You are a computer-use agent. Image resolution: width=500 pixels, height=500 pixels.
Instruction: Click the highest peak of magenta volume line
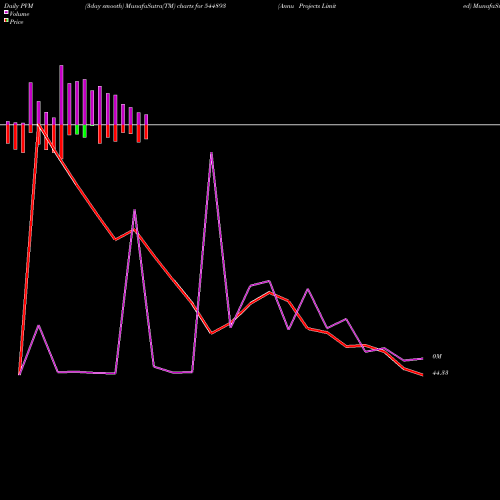click(x=211, y=153)
